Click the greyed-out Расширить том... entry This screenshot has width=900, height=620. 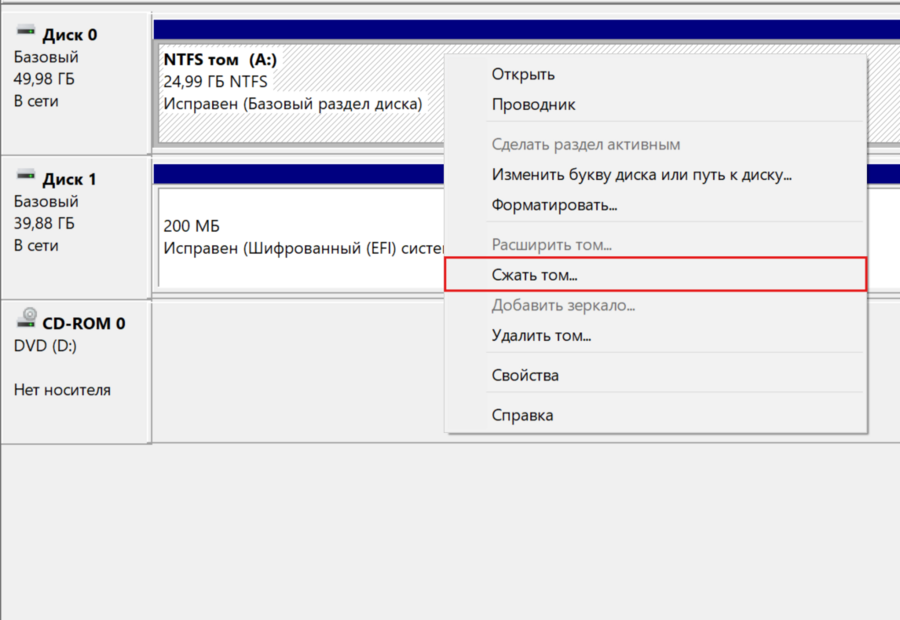point(551,245)
